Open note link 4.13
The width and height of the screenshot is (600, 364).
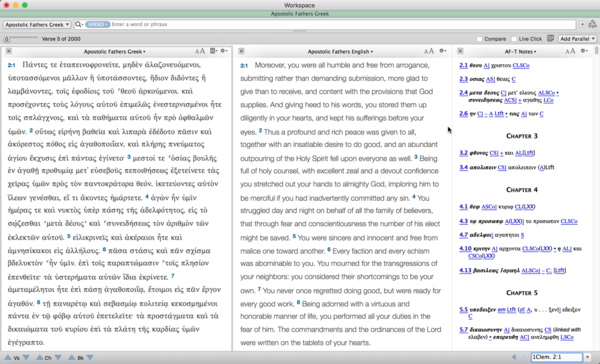[465, 270]
